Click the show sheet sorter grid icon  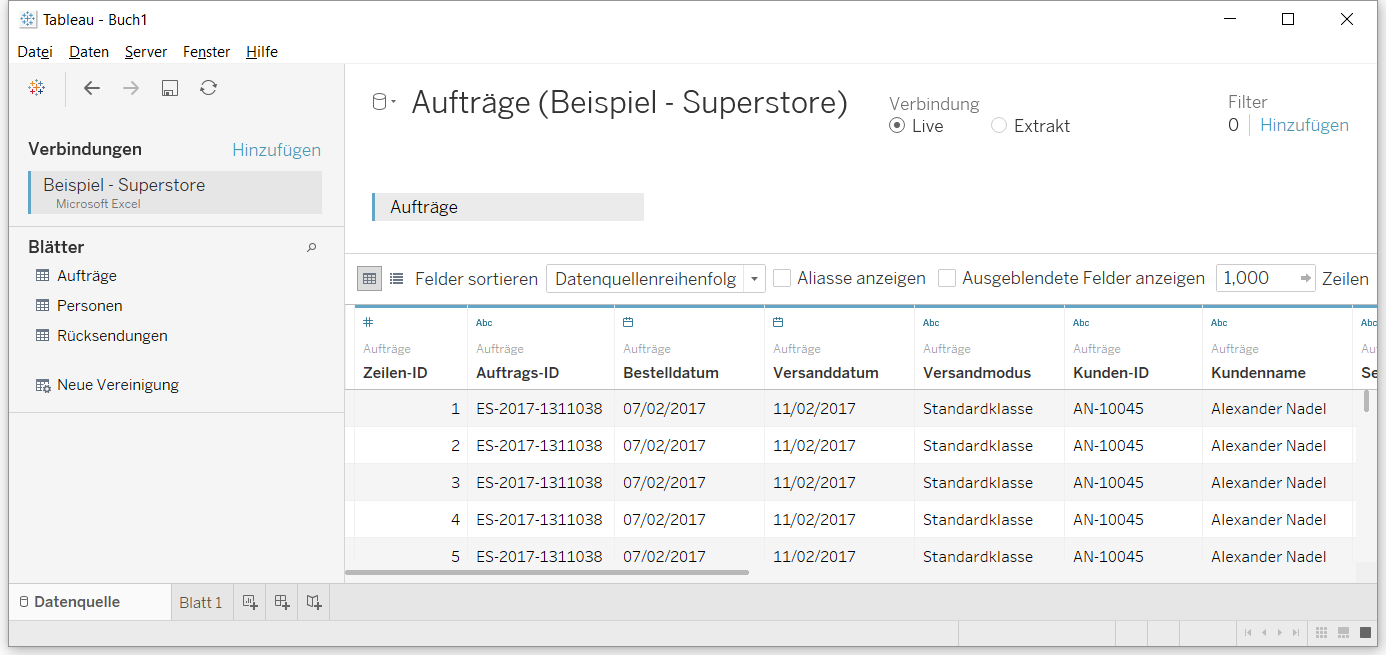point(1321,632)
